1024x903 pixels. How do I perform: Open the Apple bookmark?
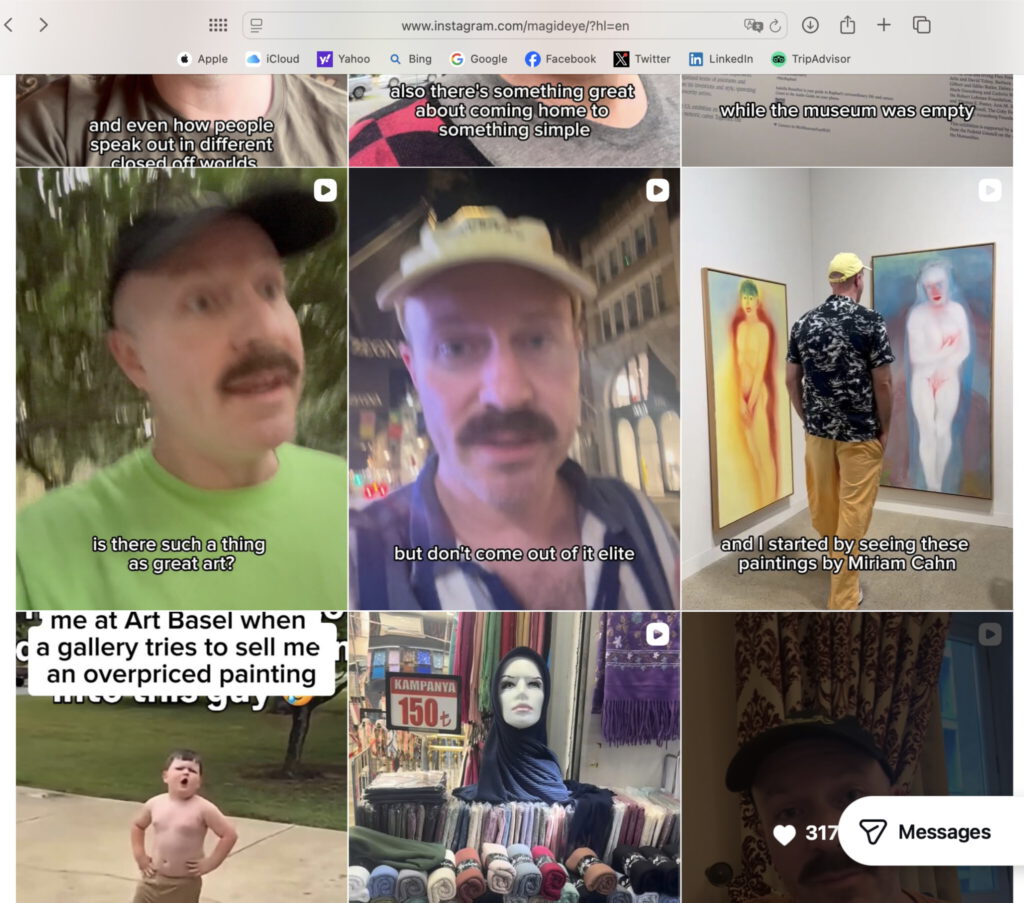point(202,59)
